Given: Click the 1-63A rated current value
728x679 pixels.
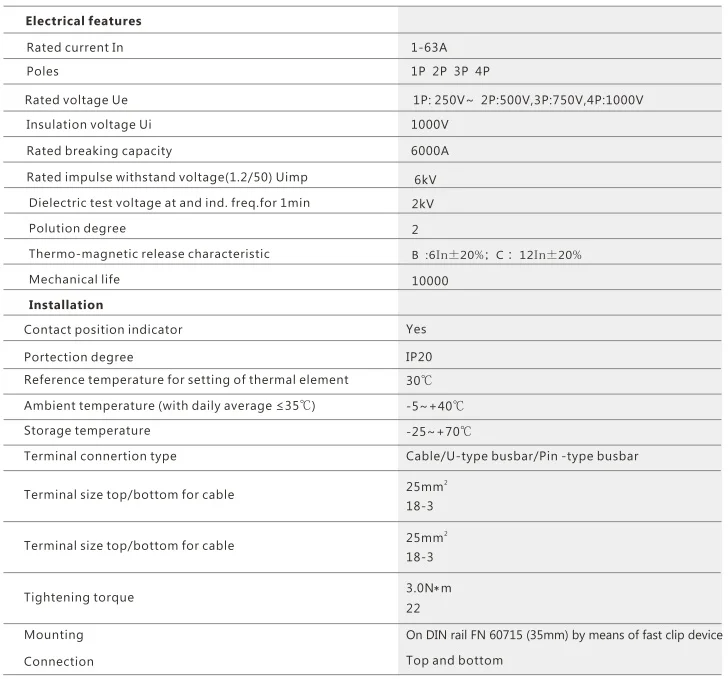Looking at the screenshot, I should 429,47.
